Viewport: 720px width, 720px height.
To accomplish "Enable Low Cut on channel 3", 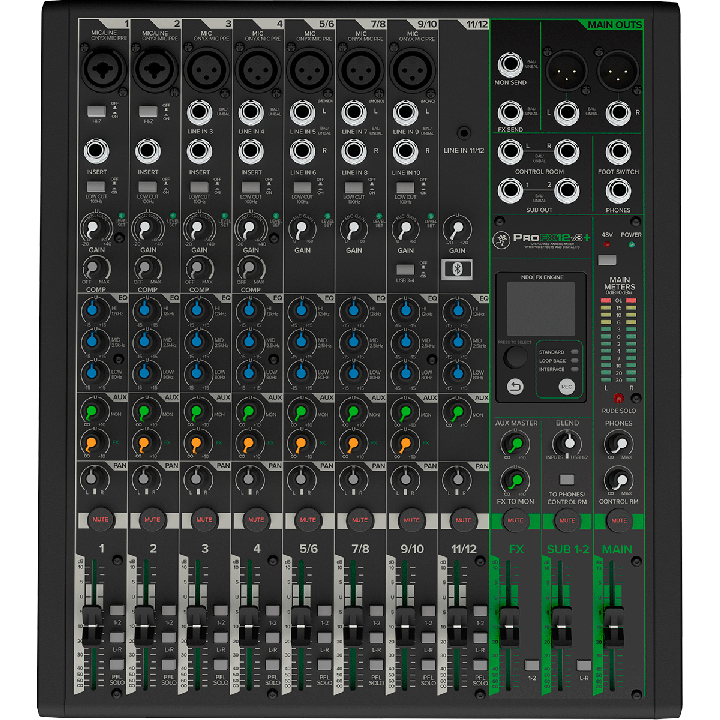I will pyautogui.click(x=199, y=187).
